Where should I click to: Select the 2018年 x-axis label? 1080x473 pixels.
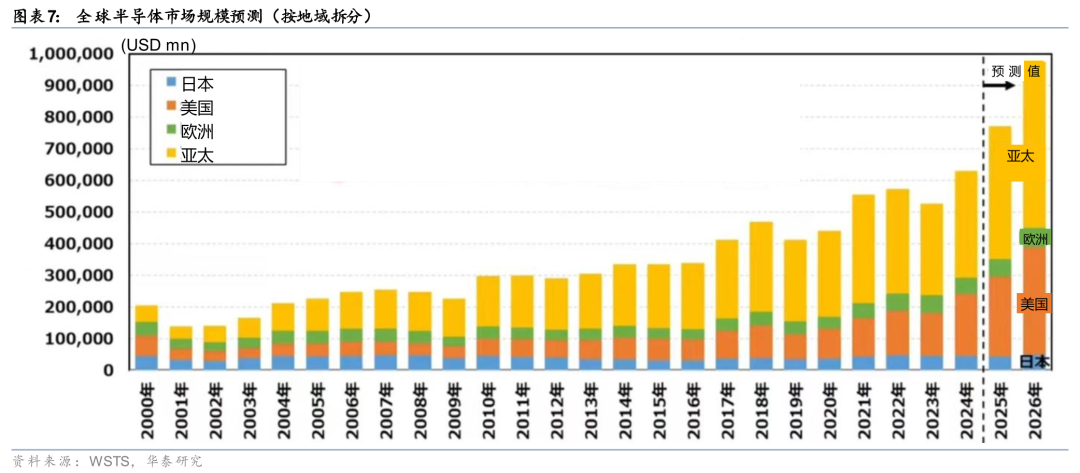[761, 410]
